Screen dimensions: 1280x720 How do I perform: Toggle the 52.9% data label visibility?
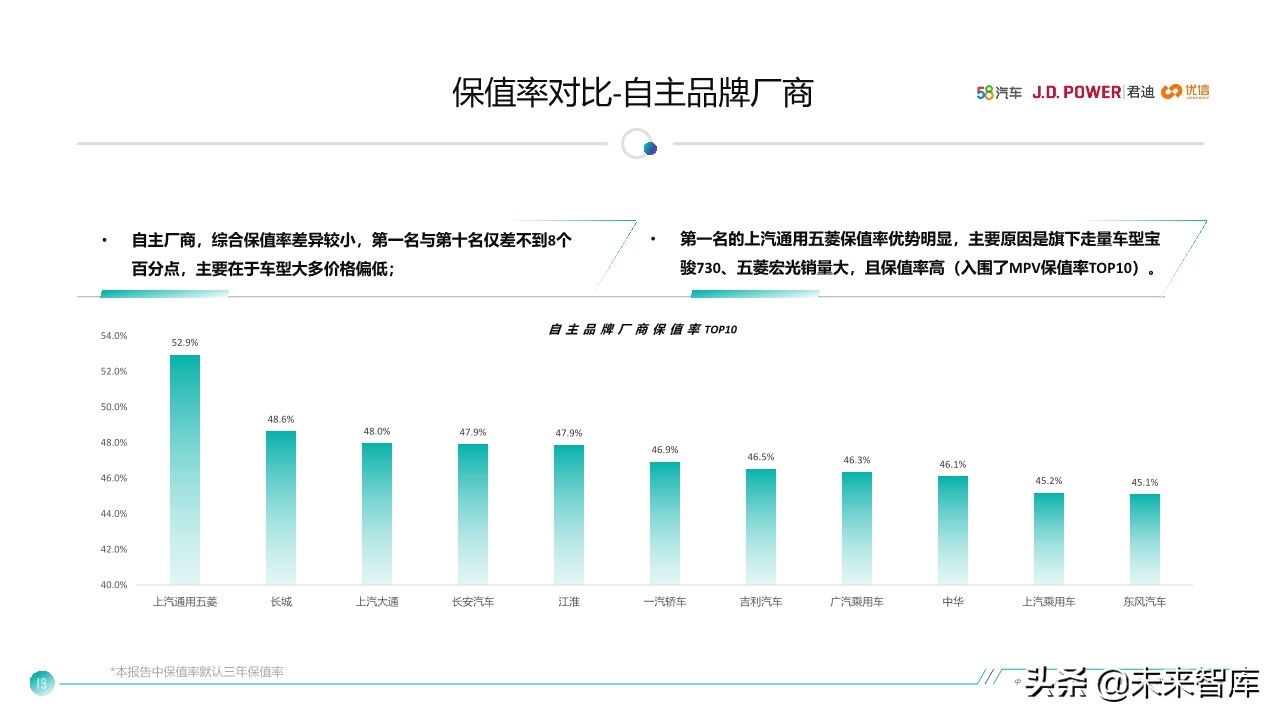click(183, 342)
